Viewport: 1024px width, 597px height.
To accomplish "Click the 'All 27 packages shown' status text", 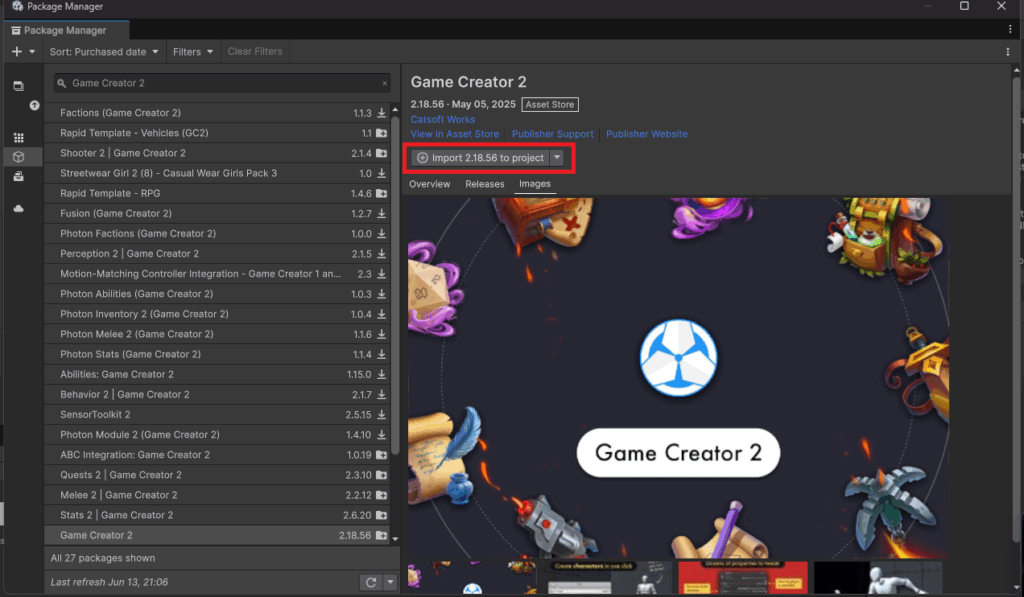I will click(x=103, y=558).
